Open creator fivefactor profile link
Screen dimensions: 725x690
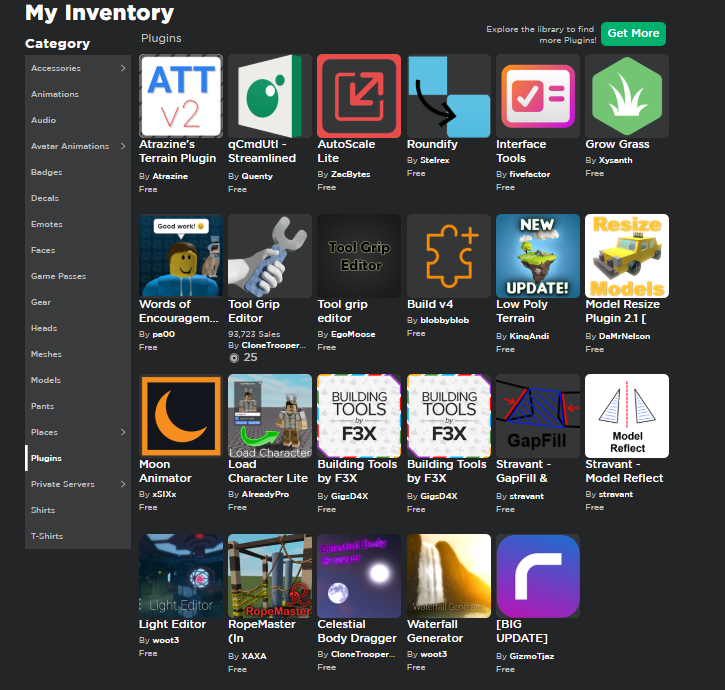pyautogui.click(x=529, y=174)
